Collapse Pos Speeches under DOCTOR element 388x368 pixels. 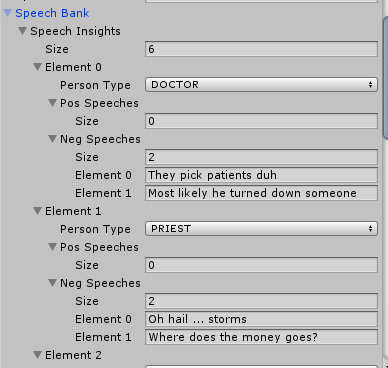[x=52, y=103]
